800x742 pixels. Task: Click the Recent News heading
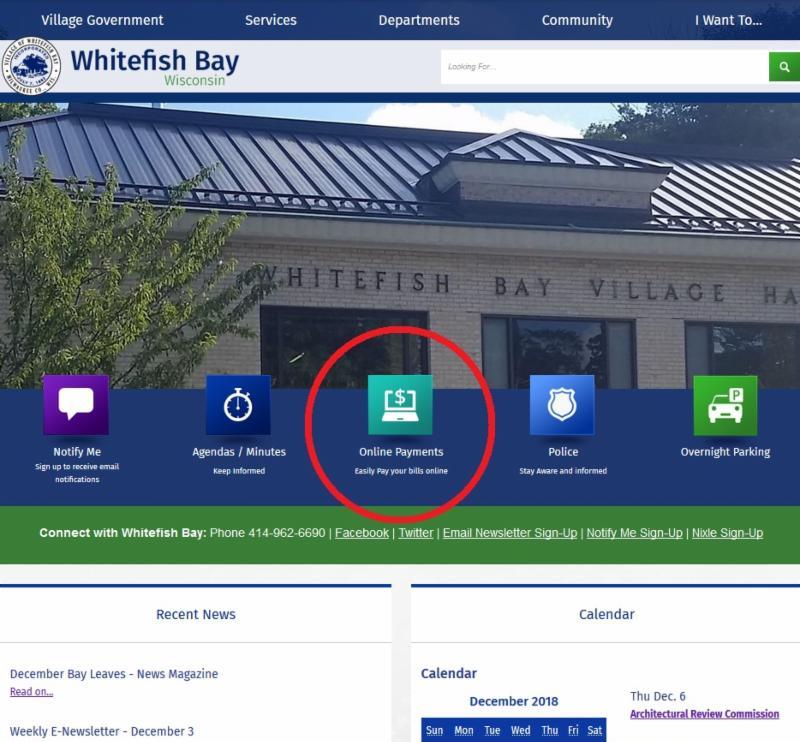[196, 614]
